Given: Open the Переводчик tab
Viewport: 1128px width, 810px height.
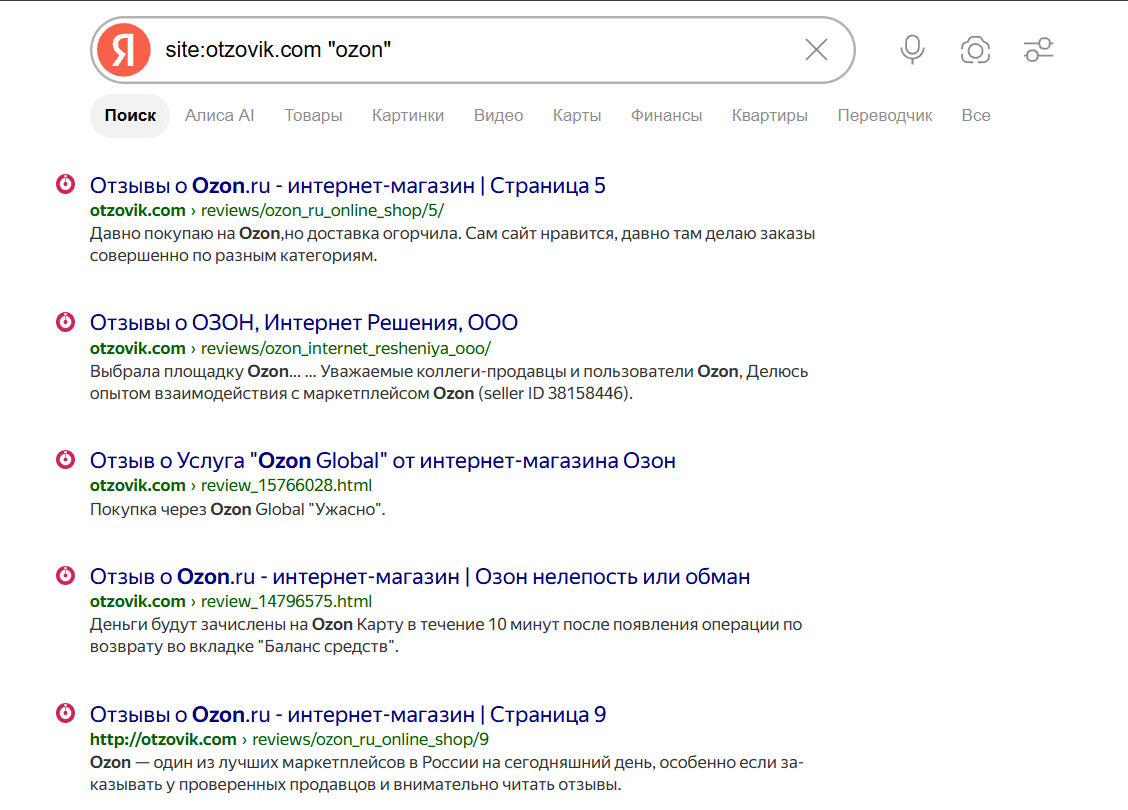Looking at the screenshot, I should [884, 115].
